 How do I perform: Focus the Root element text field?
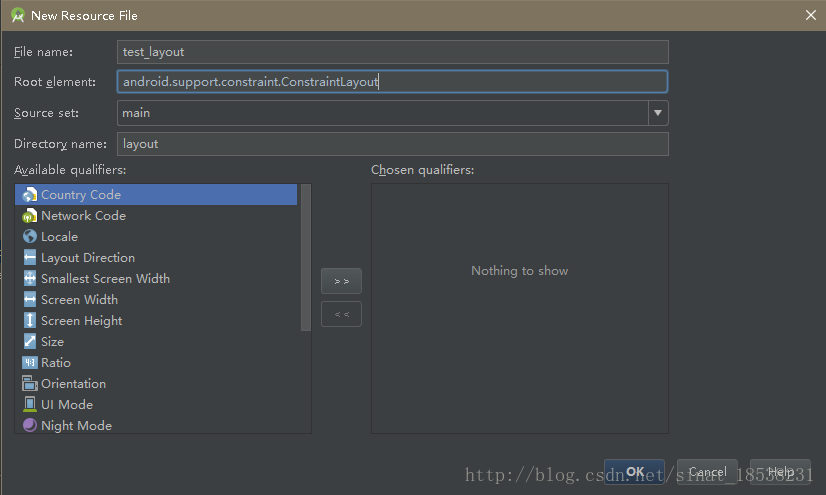[x=392, y=82]
